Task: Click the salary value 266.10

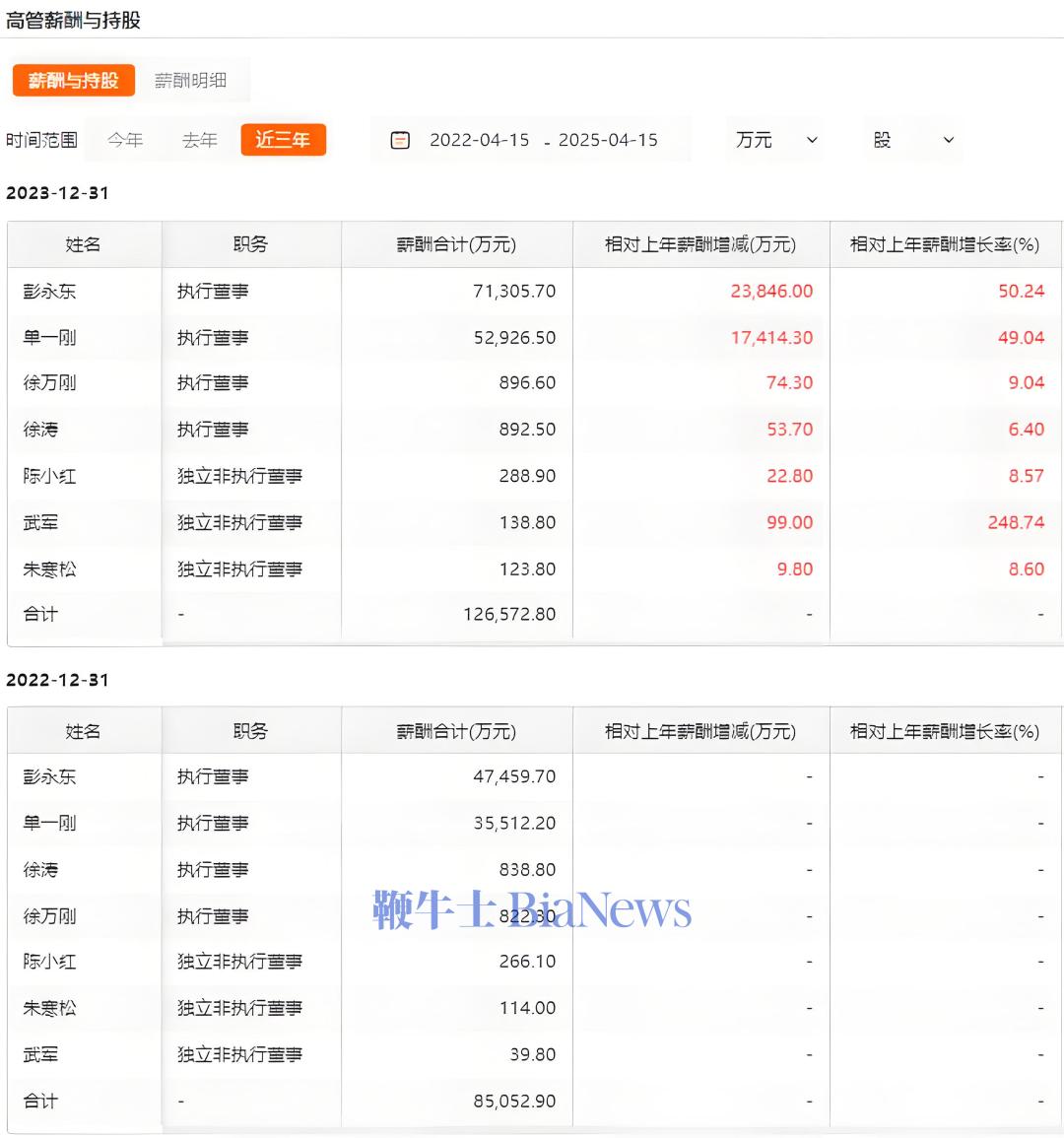Action: [528, 962]
